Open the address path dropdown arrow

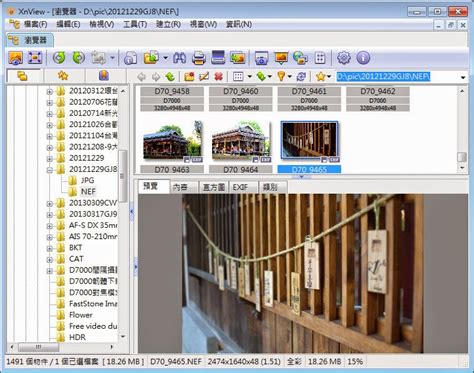pos(463,77)
